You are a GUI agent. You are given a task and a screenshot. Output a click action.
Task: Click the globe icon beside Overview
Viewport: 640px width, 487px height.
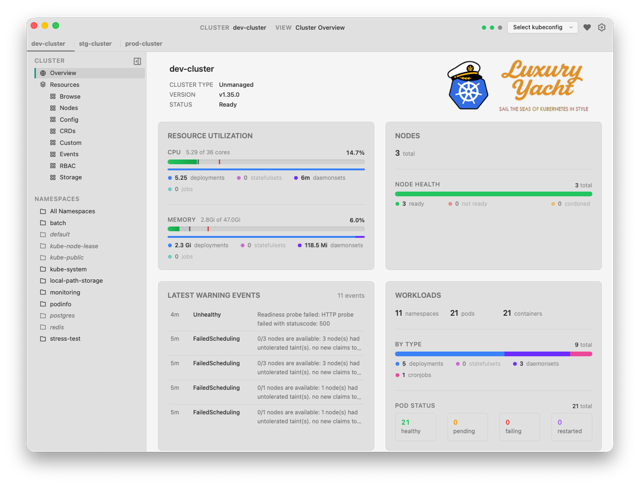tap(43, 73)
